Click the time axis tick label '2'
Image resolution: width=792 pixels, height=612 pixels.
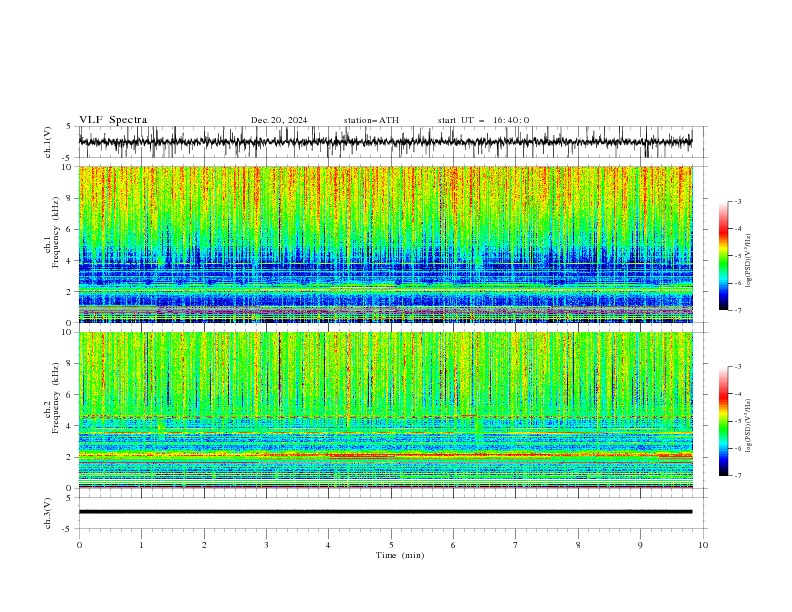pyautogui.click(x=204, y=545)
